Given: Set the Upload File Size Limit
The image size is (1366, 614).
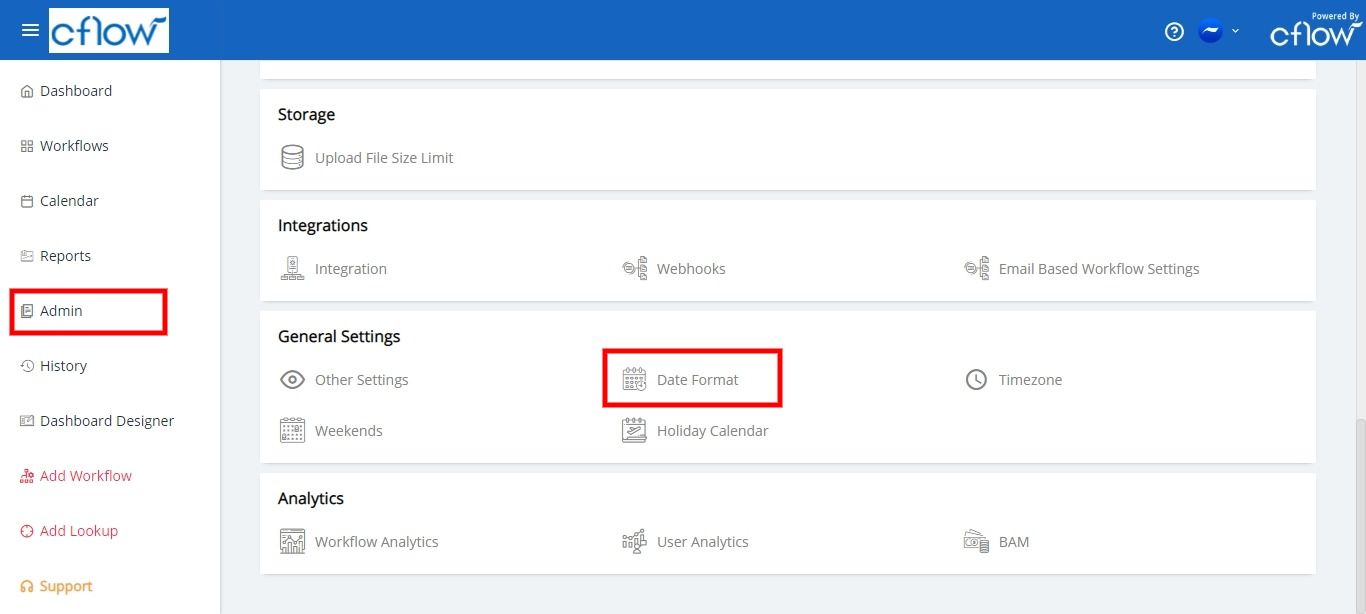Looking at the screenshot, I should click(384, 157).
